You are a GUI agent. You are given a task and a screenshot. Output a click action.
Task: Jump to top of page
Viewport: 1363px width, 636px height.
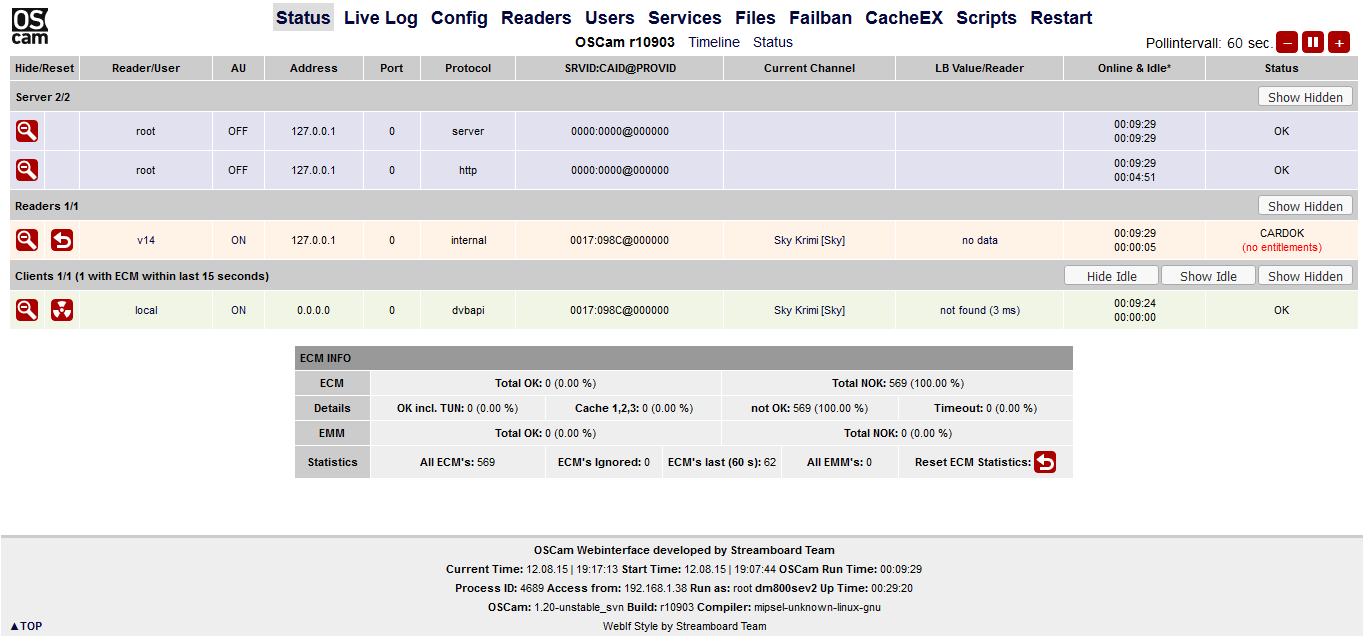click(x=27, y=626)
